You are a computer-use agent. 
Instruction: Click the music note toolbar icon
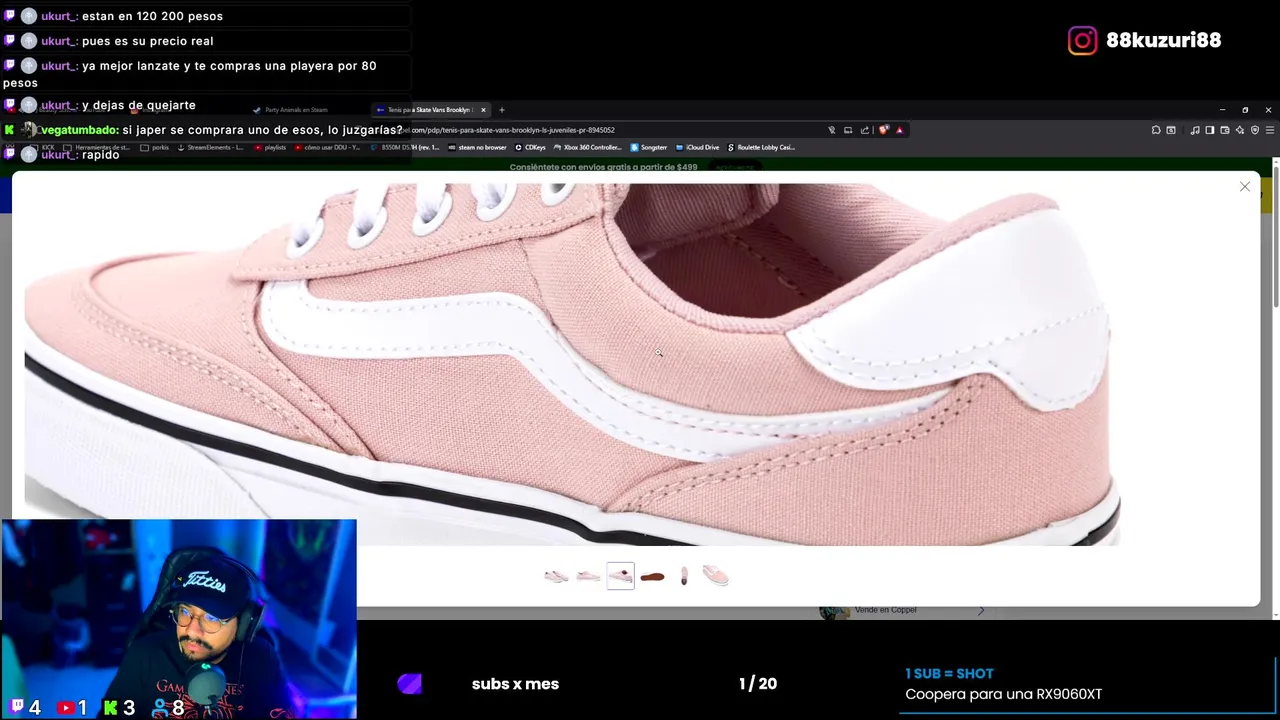pyautogui.click(x=1195, y=130)
